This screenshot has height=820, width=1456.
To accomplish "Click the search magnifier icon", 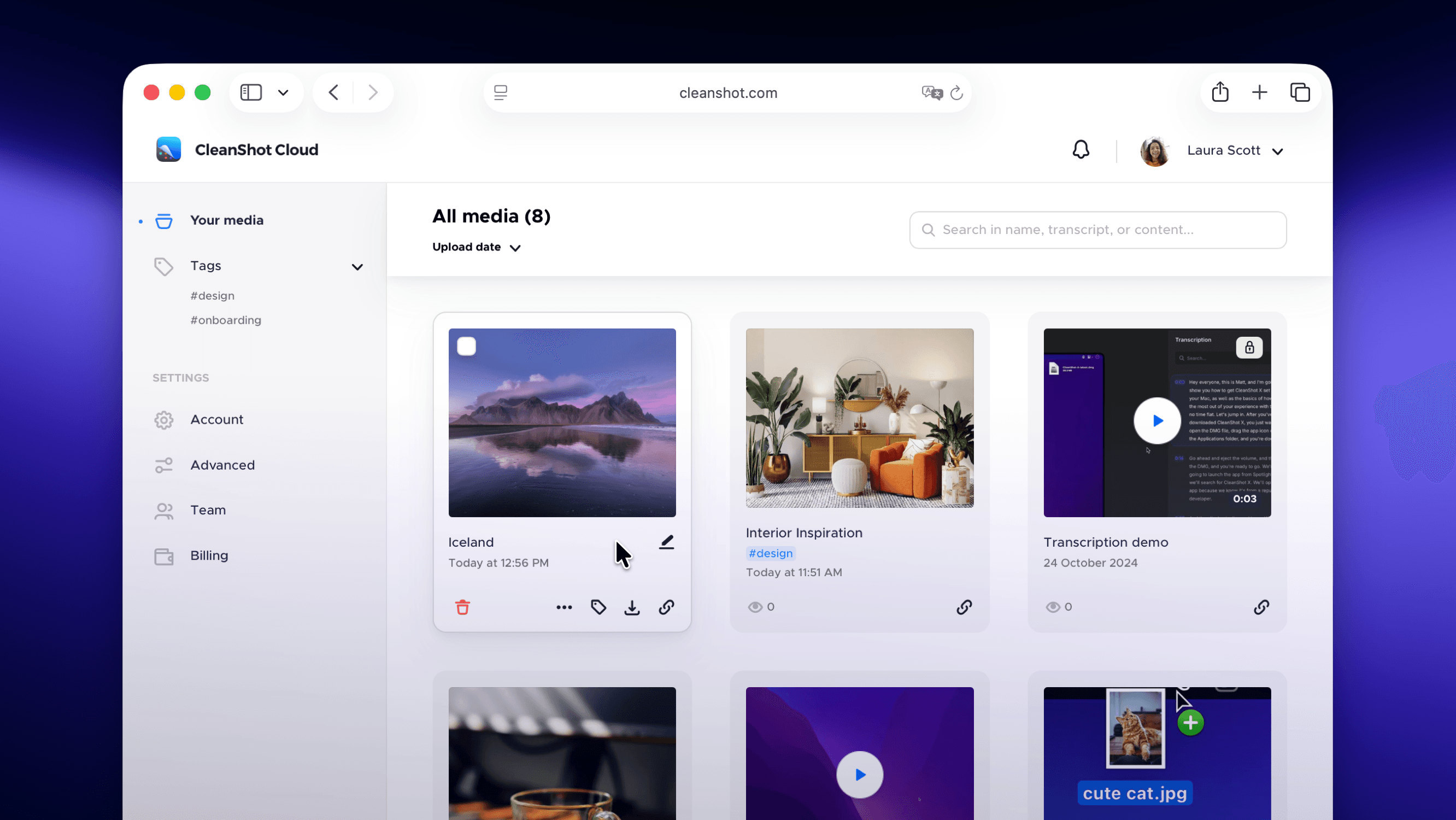I will click(x=928, y=230).
